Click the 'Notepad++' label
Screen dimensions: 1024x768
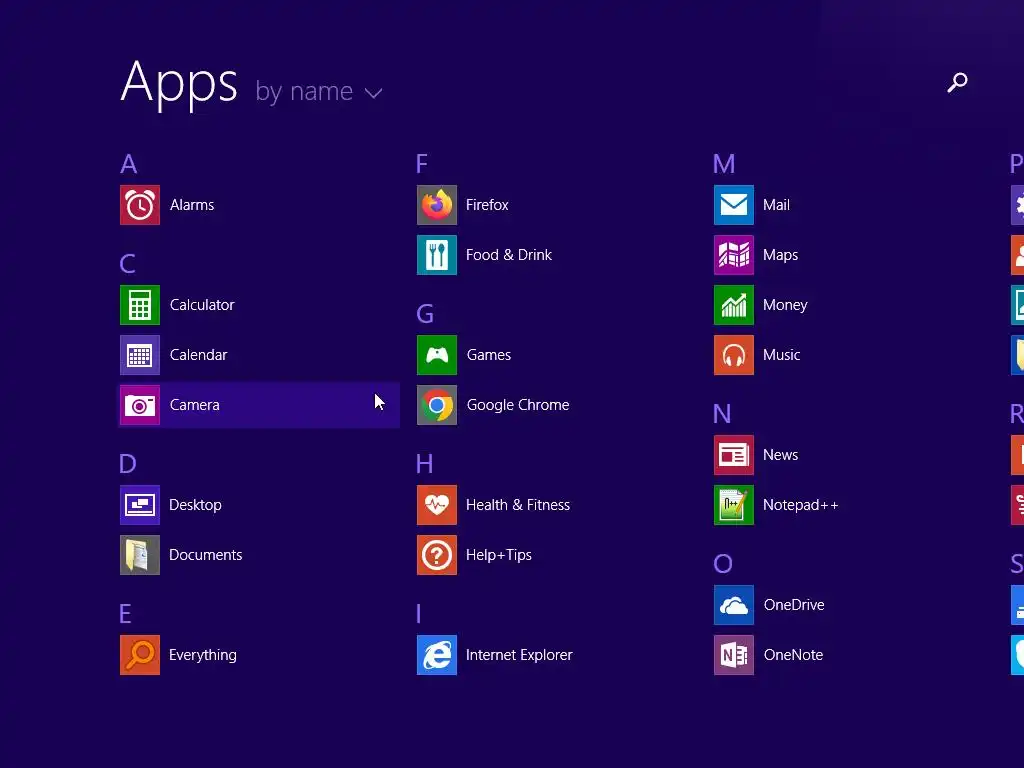click(801, 505)
